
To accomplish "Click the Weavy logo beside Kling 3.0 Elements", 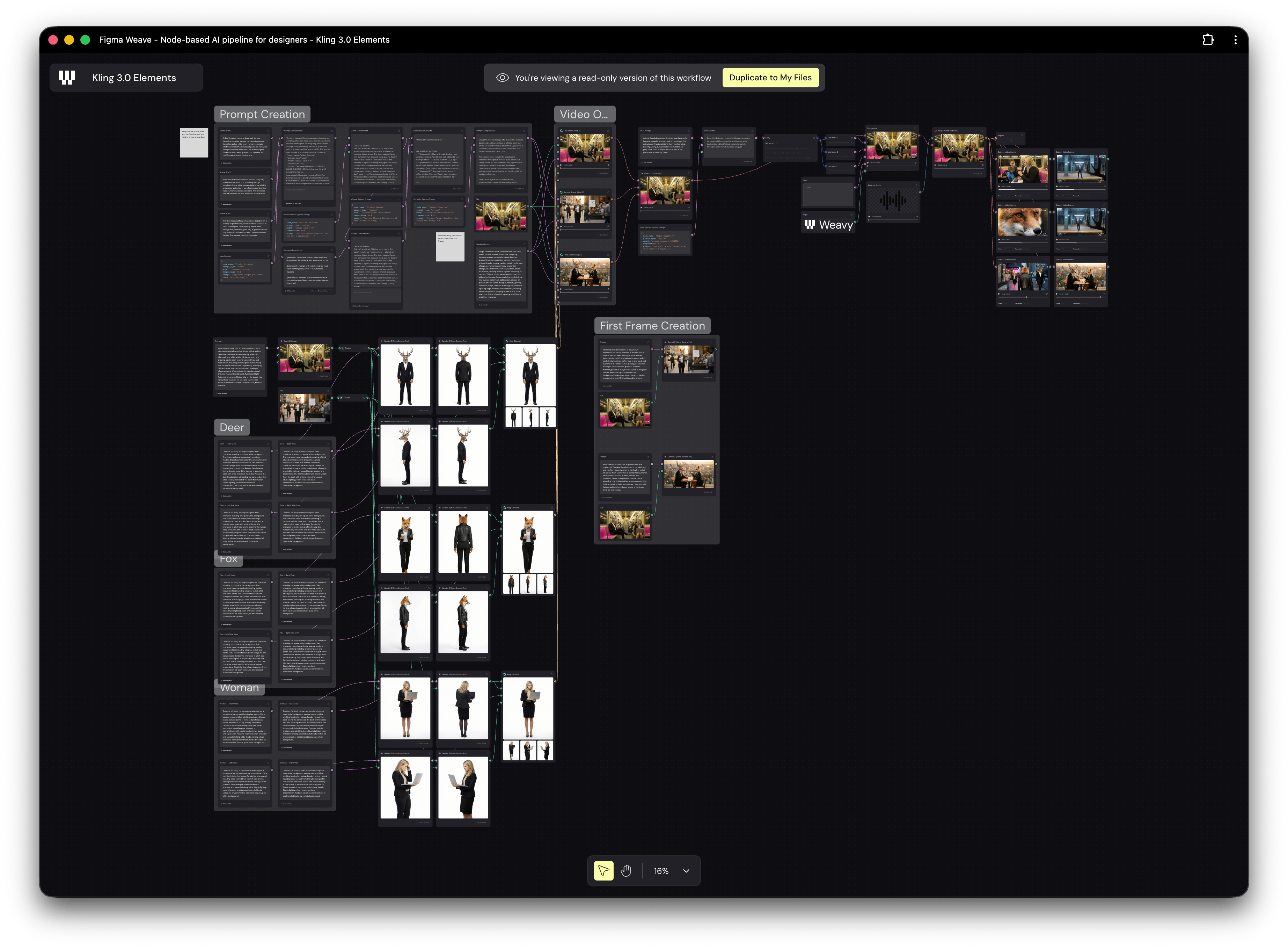I will coord(67,77).
